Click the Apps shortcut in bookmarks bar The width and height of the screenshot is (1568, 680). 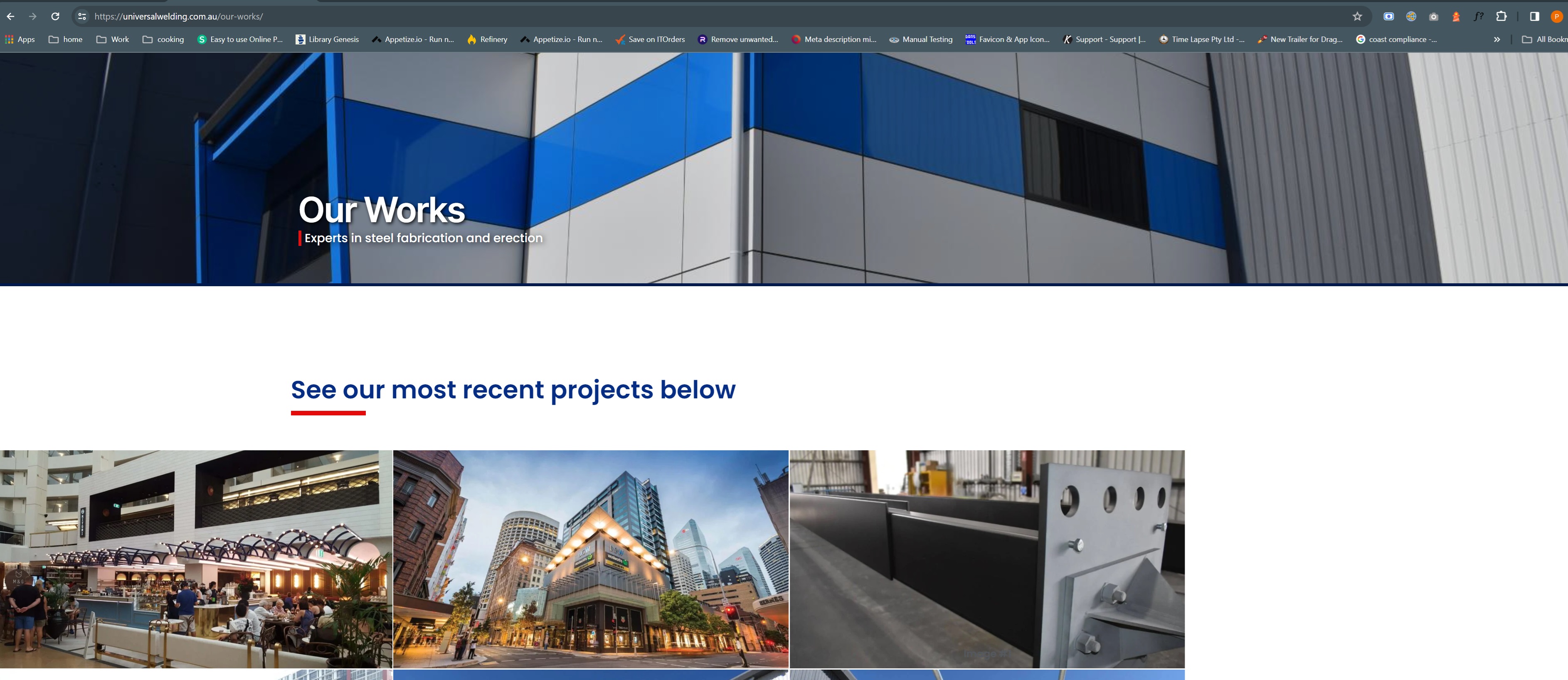coord(20,39)
